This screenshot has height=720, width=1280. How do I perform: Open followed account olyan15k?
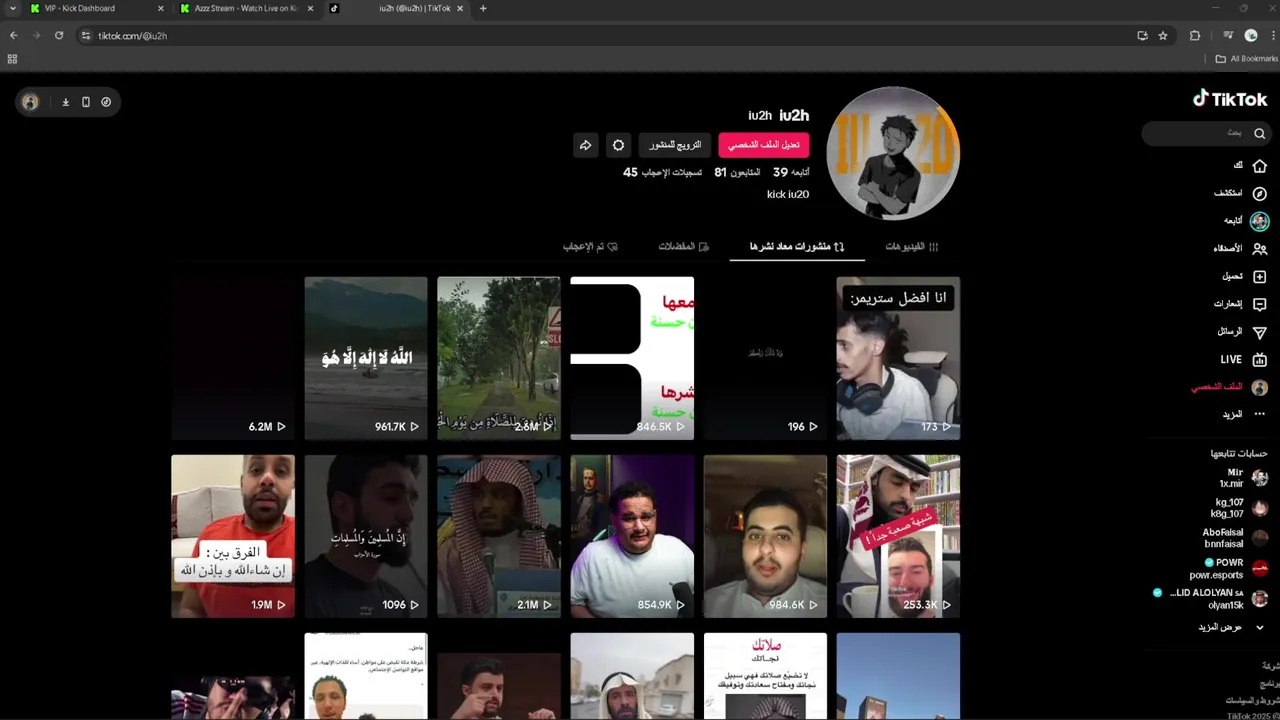tap(1210, 599)
